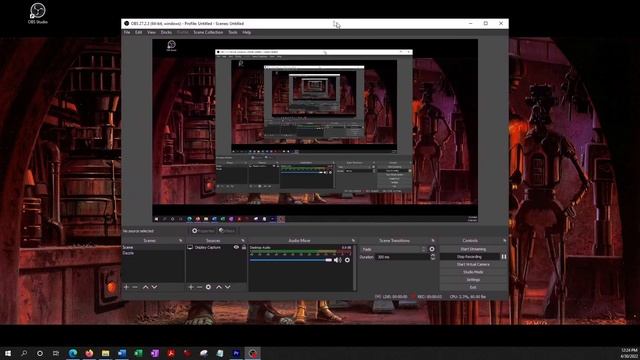The image size is (640, 360).
Task: Add a new scene with plus icon
Action: pyautogui.click(x=126, y=287)
